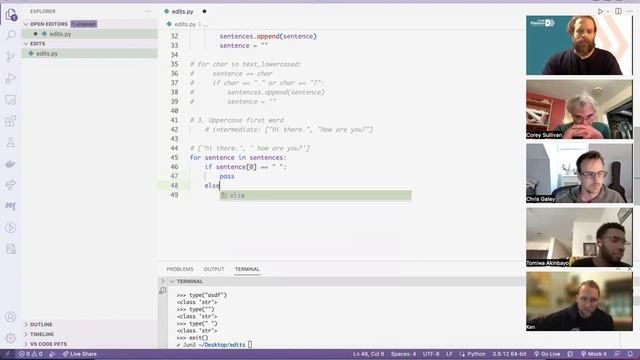The width and height of the screenshot is (640, 360).
Task: Open the notifications bell icon
Action: (630, 354)
